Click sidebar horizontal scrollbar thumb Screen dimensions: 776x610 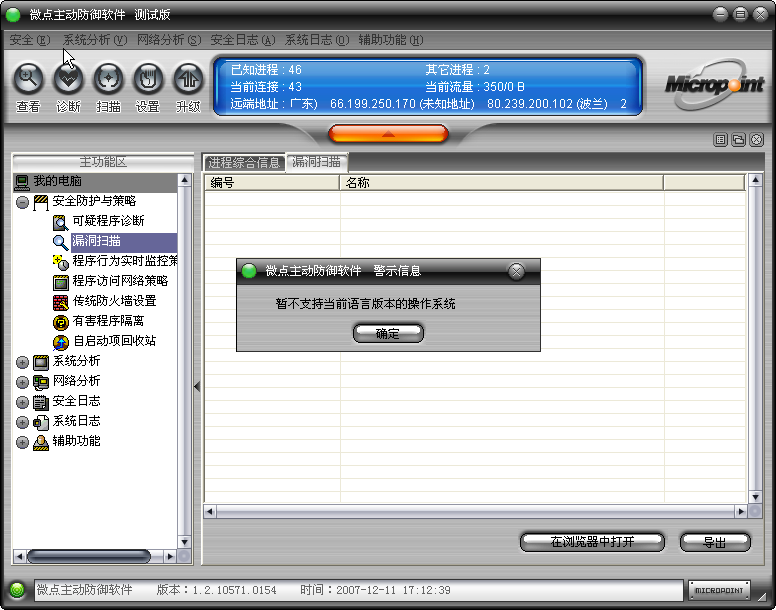coord(89,557)
